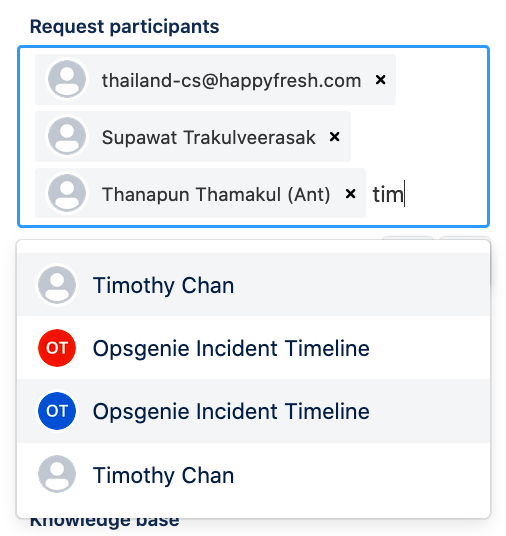The image size is (506, 536).
Task: Click the partially hidden Knowledge base heading
Action: tap(105, 522)
